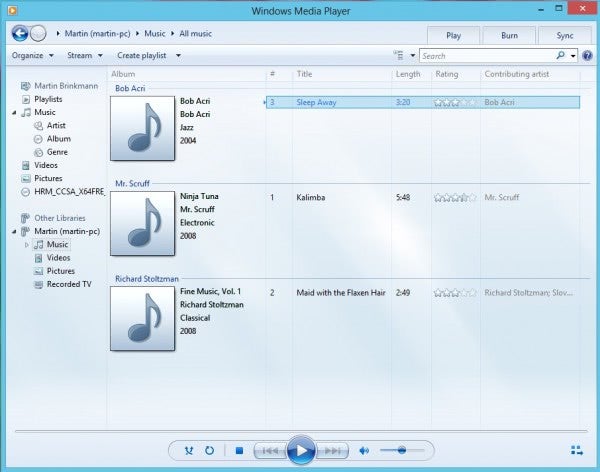
Task: Select the Kalimba track
Action: pyautogui.click(x=423, y=198)
